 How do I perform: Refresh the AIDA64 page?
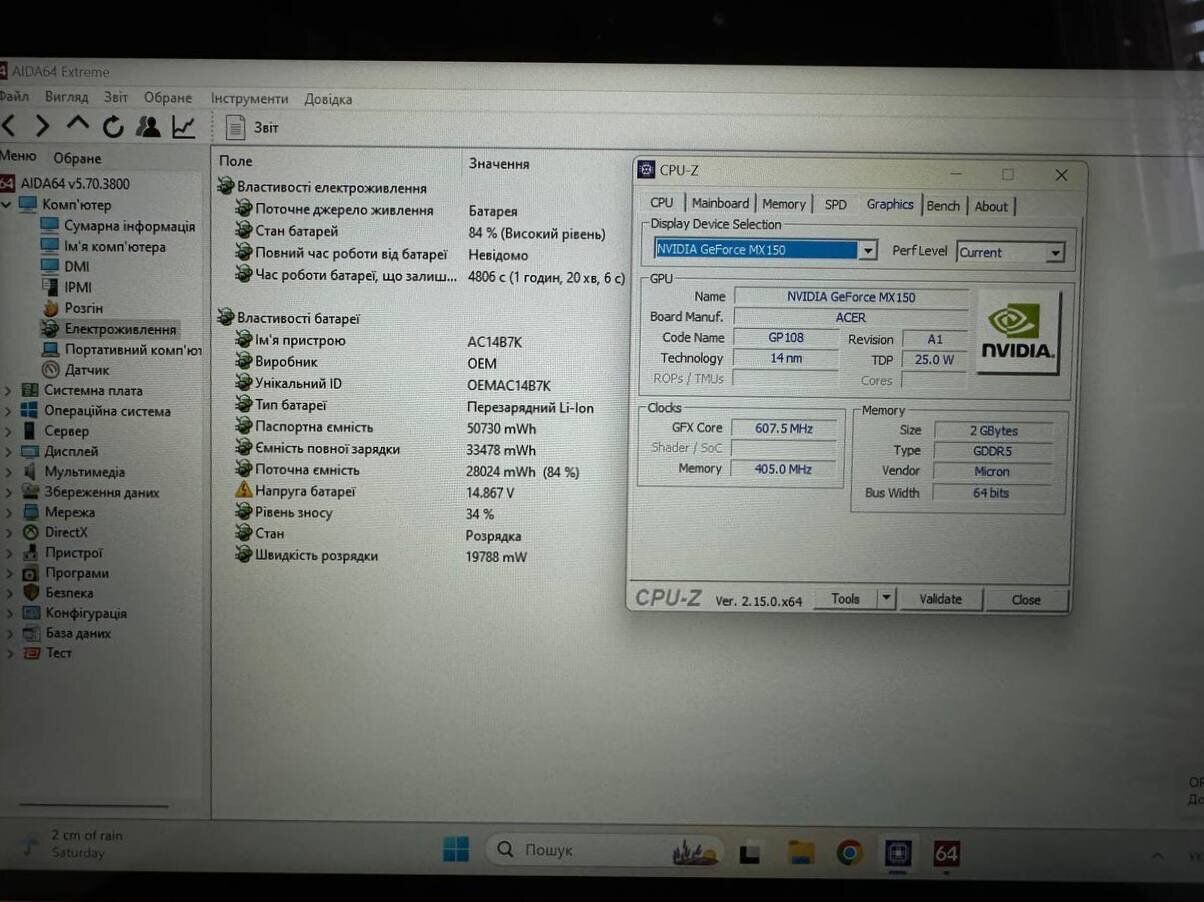tap(113, 126)
